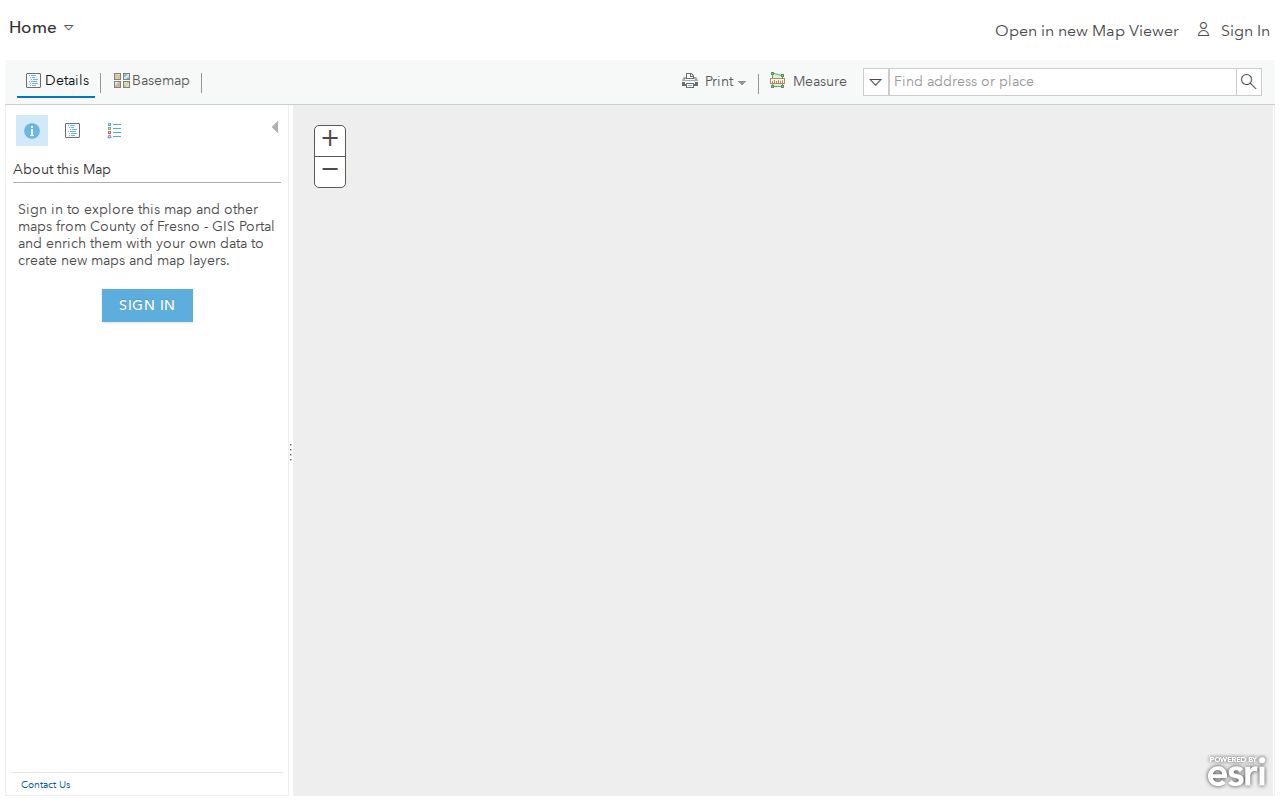Image resolution: width=1280 pixels, height=800 pixels.
Task: Activate the Measure tool
Action: [808, 82]
